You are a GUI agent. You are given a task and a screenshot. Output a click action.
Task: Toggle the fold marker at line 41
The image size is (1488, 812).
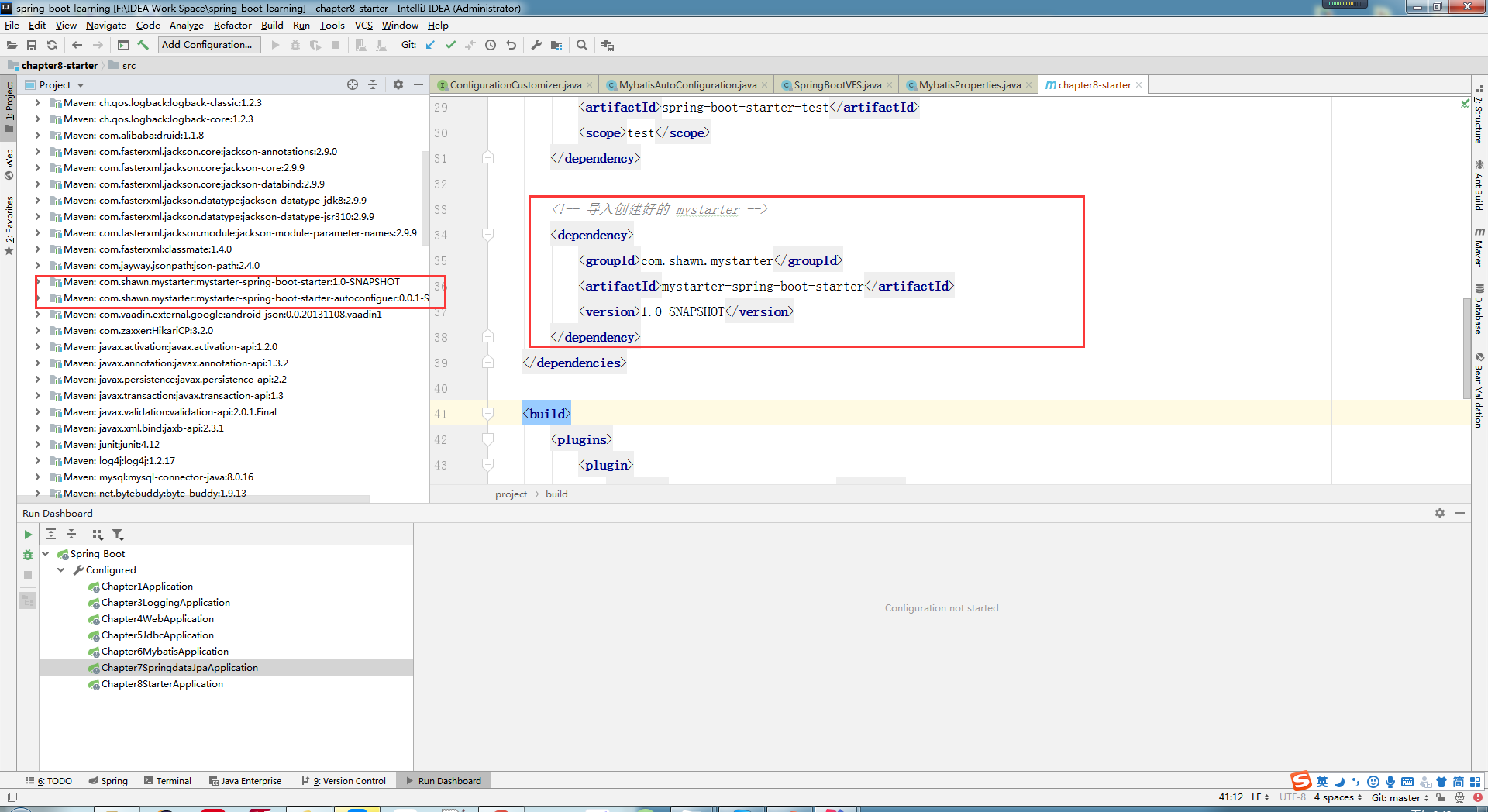click(487, 414)
